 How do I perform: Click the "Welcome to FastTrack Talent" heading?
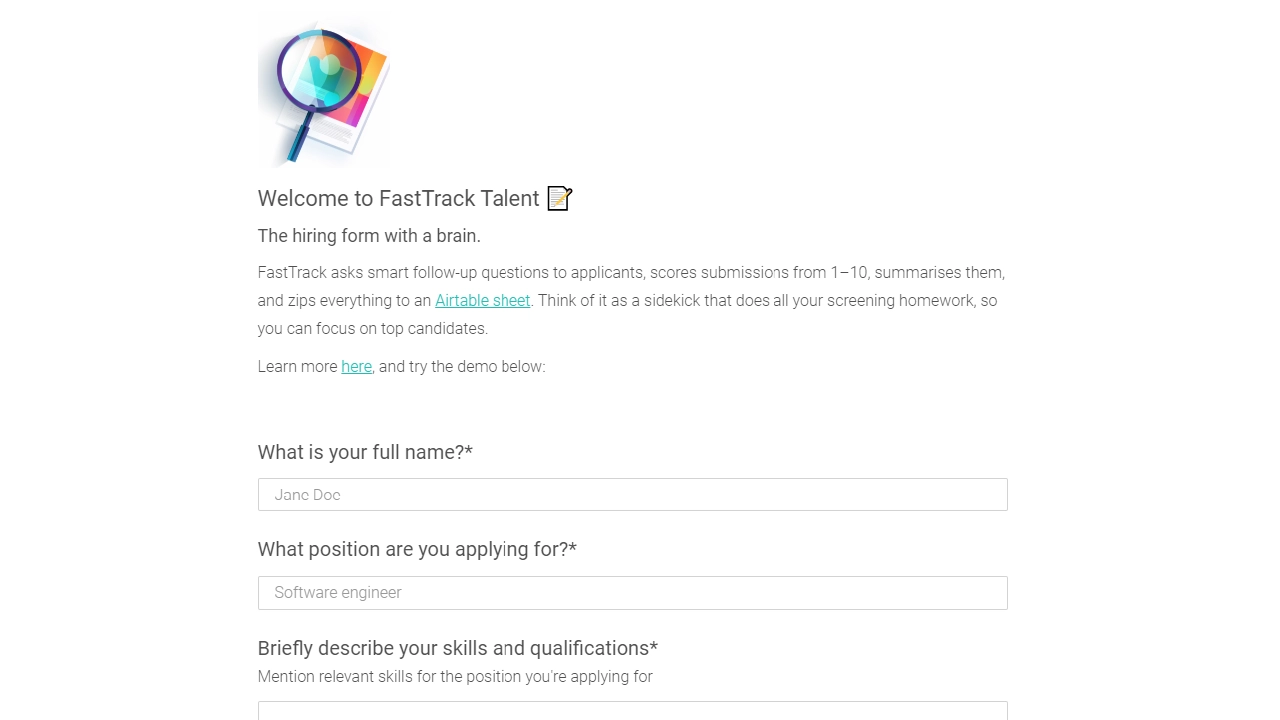coord(397,198)
